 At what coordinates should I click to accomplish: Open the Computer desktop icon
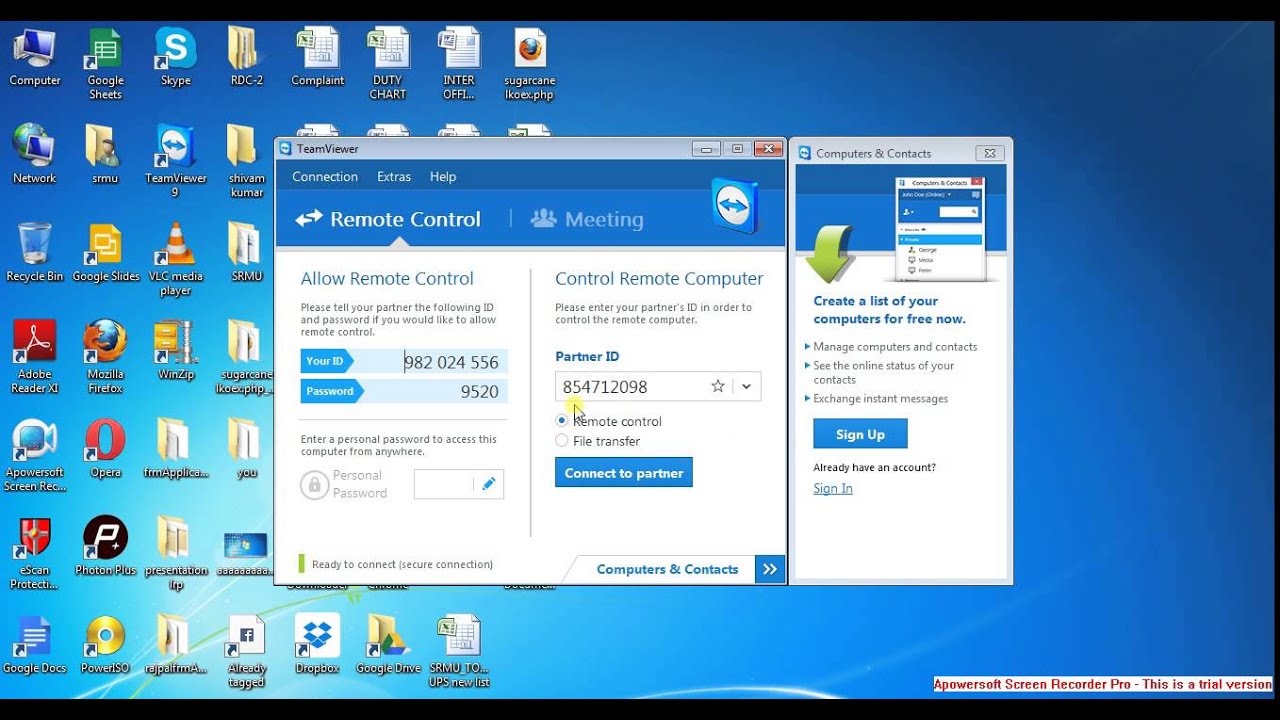click(35, 57)
